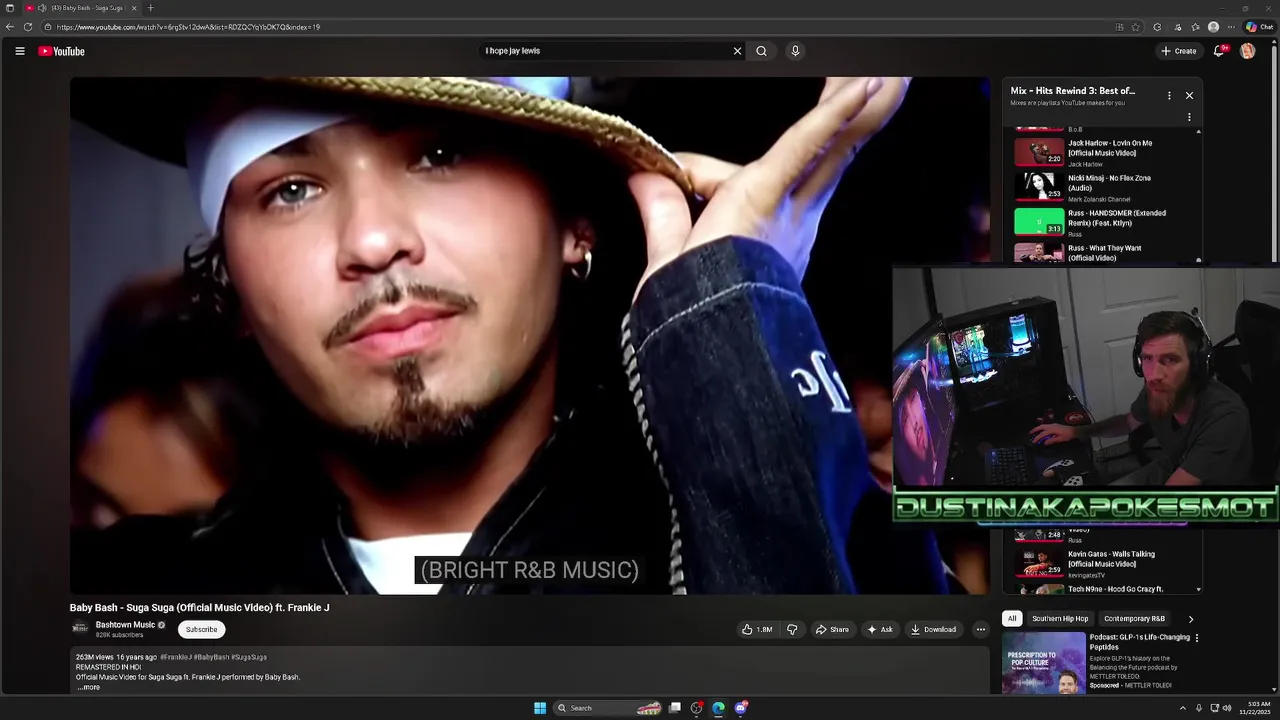Mute the tab using the speaker icon
The height and width of the screenshot is (720, 1280).
(42, 8)
